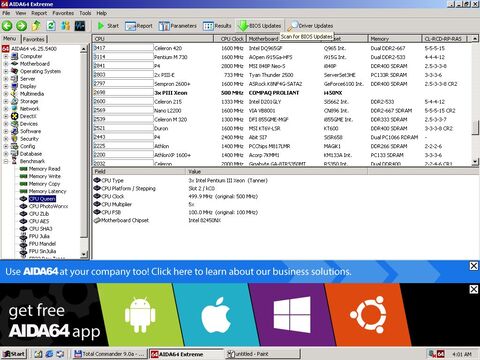Sort by the CPU Clock column header
This screenshot has width=480, height=360.
click(x=230, y=39)
